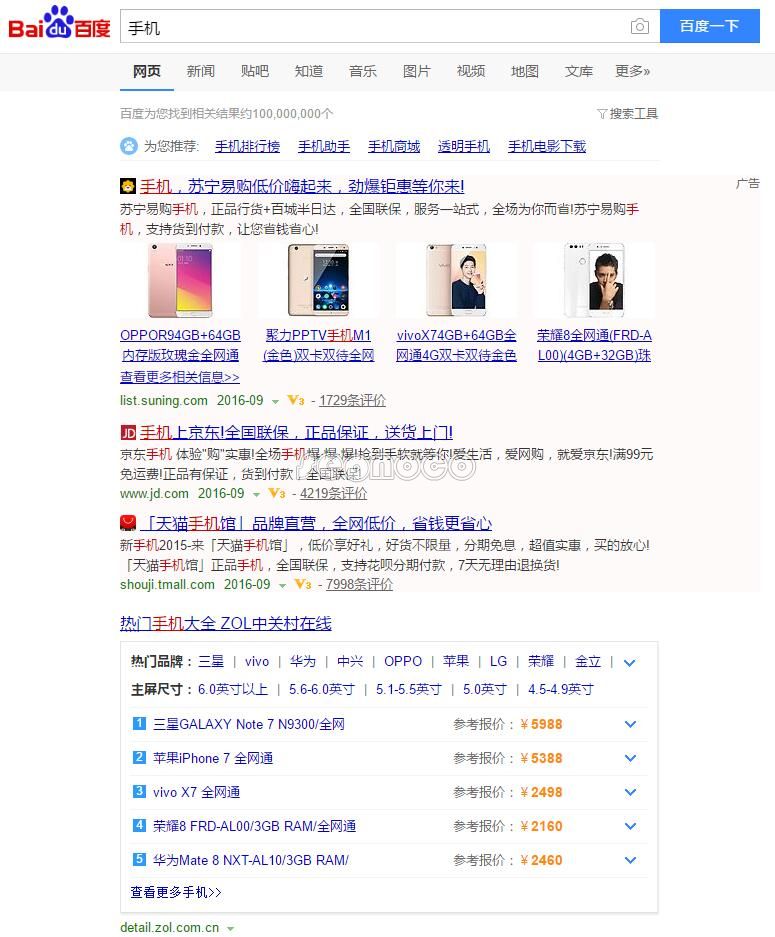
Task: Open the 手机排行榜 recommended link
Action: point(247,146)
